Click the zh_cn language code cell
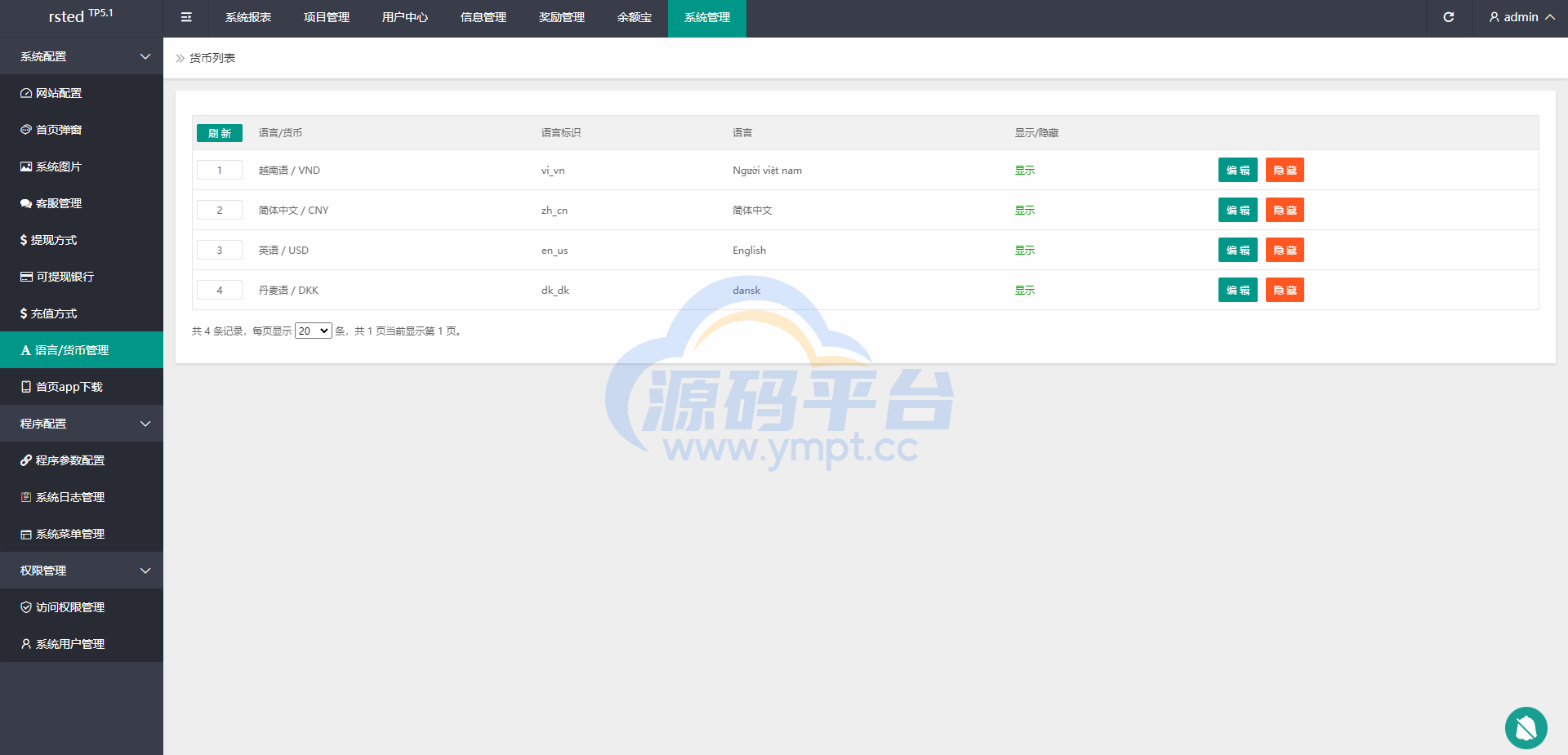The width and height of the screenshot is (1568, 755). point(555,211)
